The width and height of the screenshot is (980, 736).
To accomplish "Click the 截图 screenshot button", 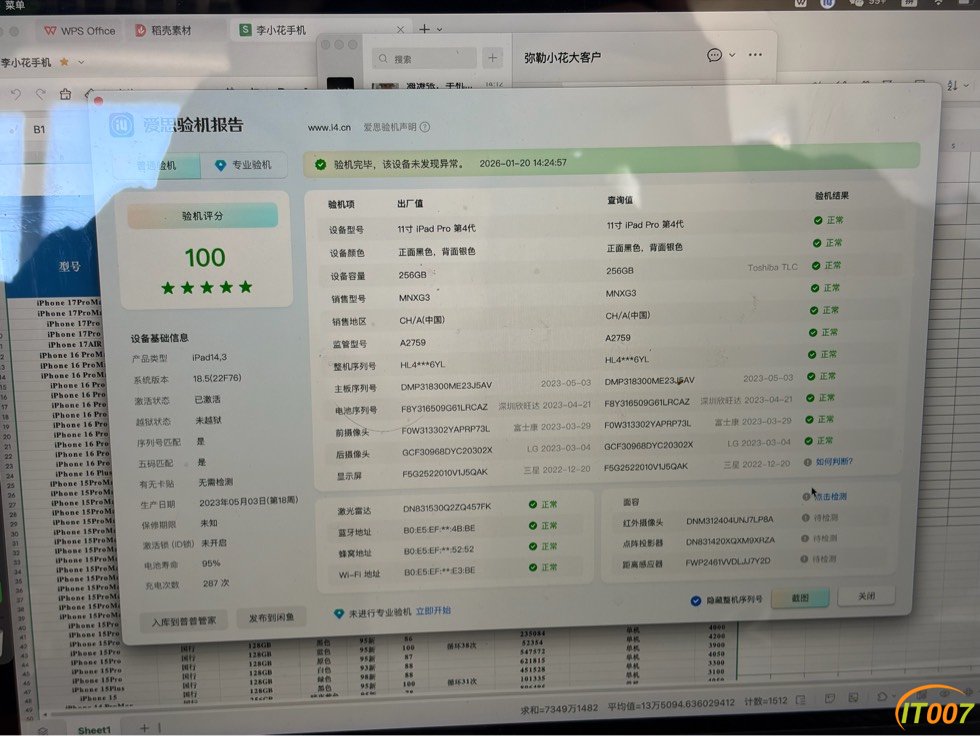I will [x=800, y=598].
